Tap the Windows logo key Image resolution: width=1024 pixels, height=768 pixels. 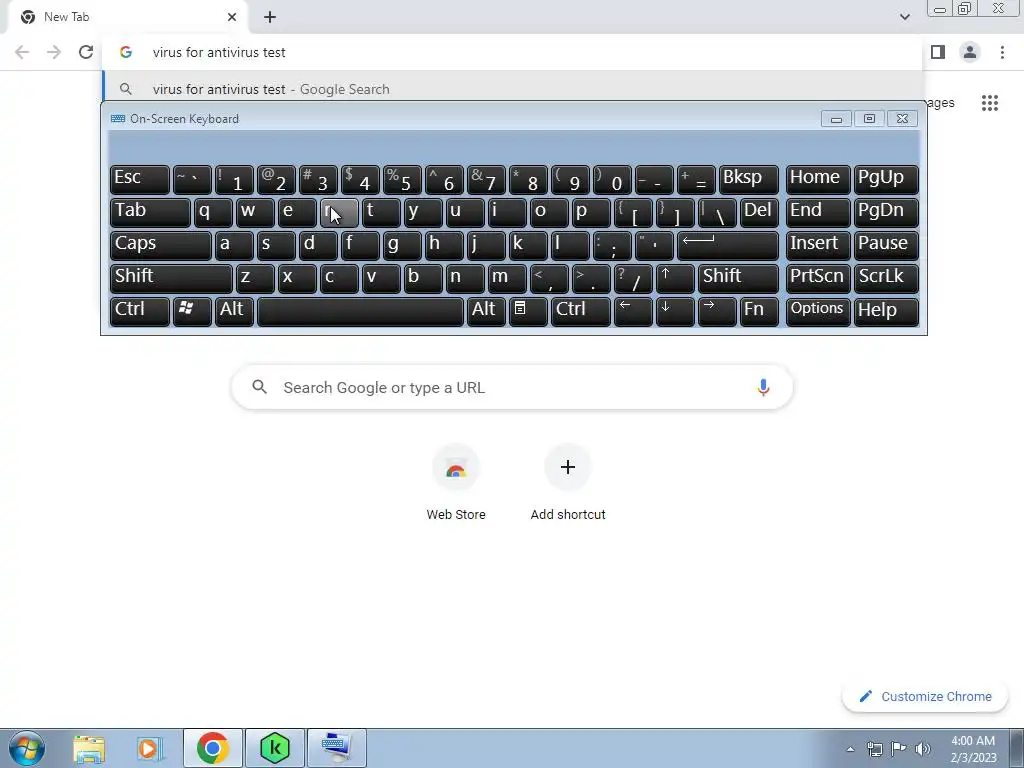click(192, 311)
